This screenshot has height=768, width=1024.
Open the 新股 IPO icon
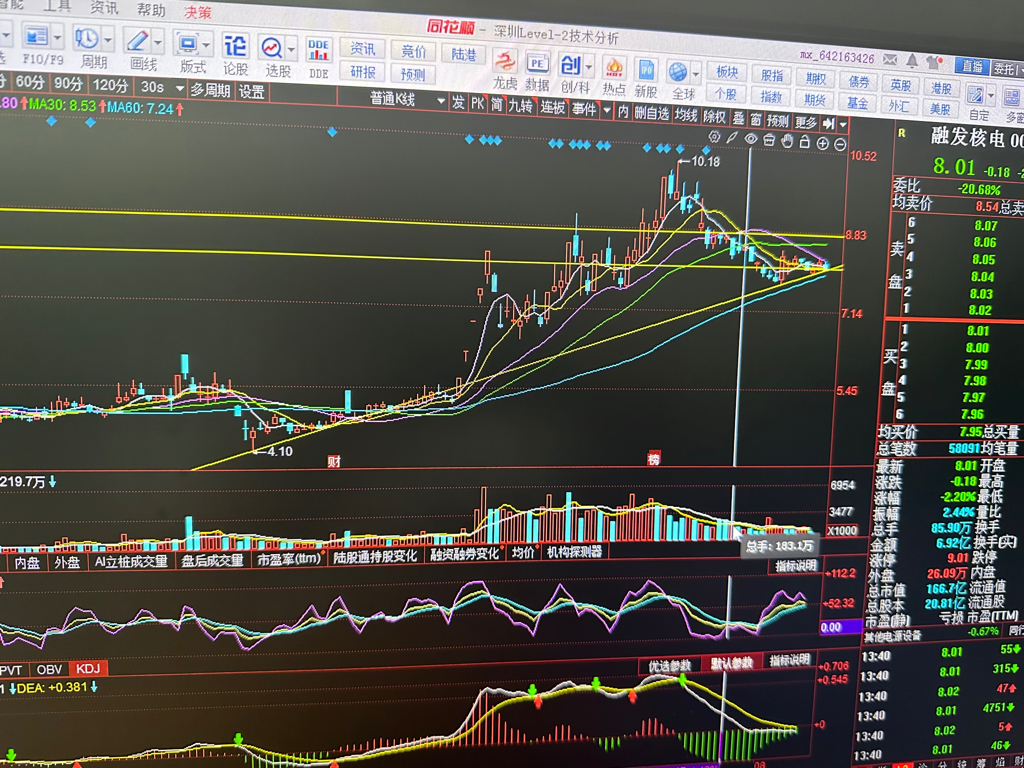646,69
